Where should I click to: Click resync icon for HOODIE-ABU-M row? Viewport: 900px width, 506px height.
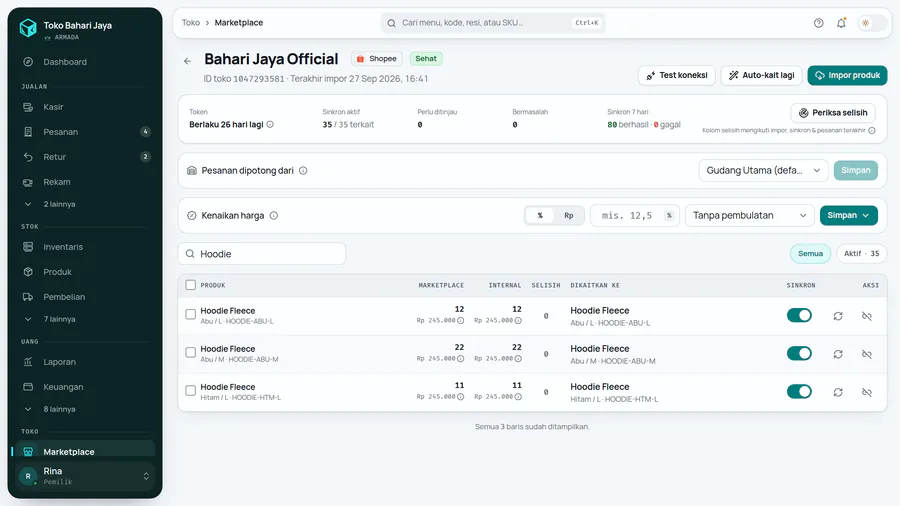click(x=838, y=354)
